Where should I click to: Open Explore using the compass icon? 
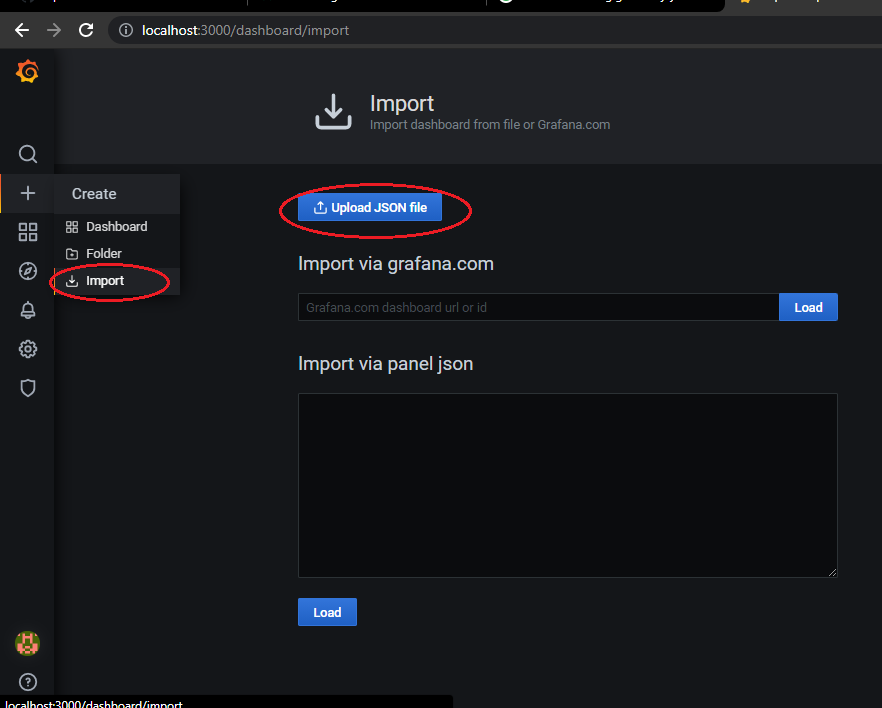click(x=27, y=271)
